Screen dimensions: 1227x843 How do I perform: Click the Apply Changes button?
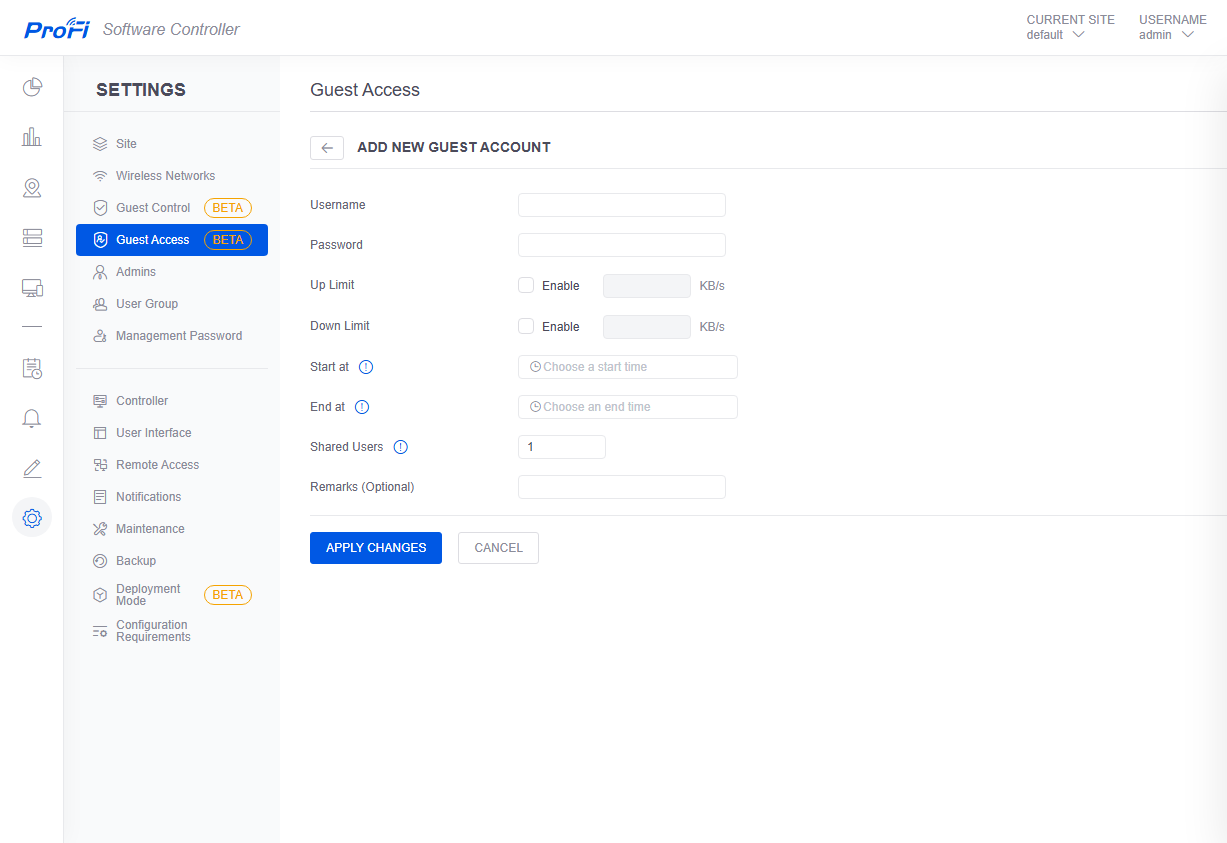point(376,548)
